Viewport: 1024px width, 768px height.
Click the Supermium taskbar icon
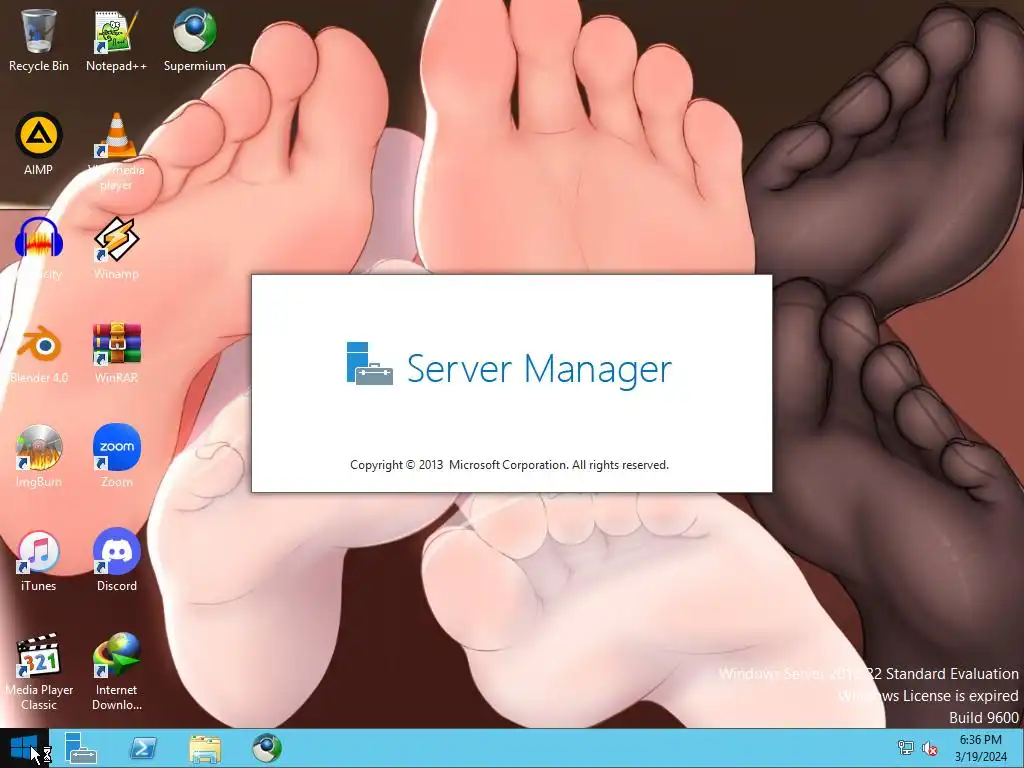pyautogui.click(x=267, y=748)
